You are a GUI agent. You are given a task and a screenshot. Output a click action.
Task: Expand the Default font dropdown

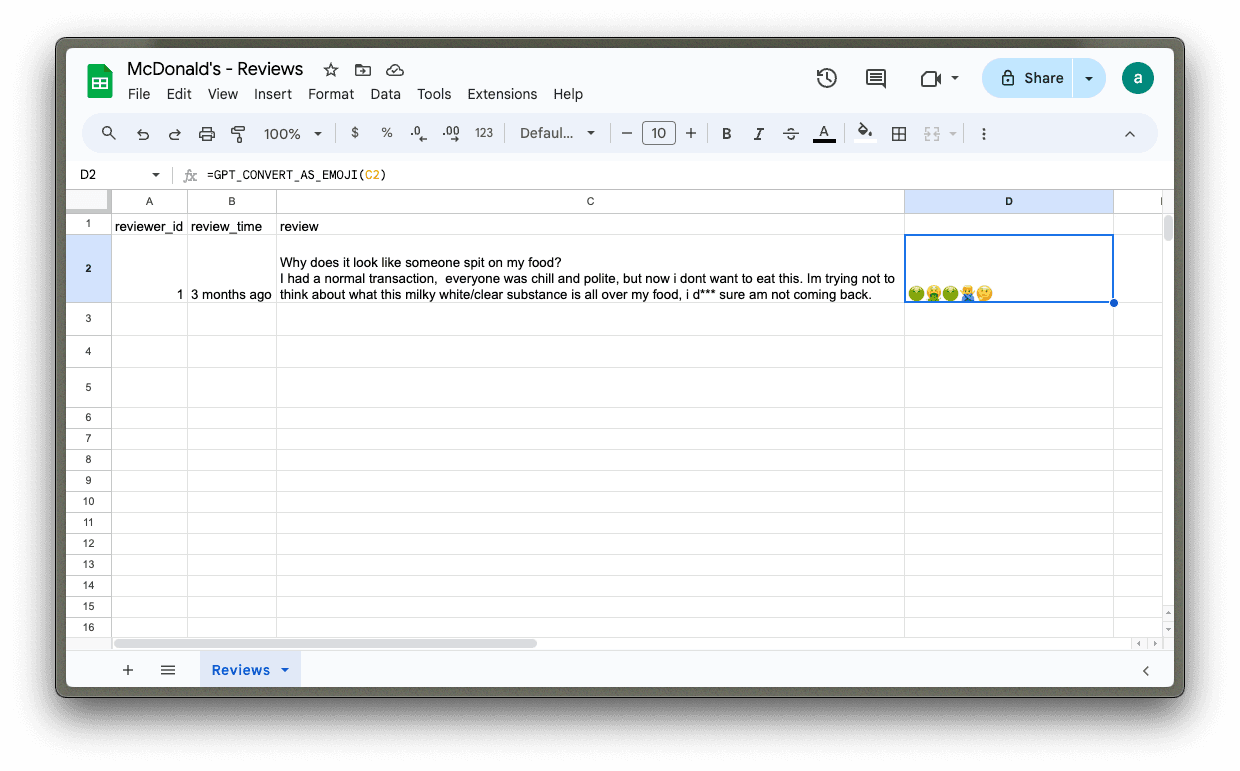[x=557, y=133]
